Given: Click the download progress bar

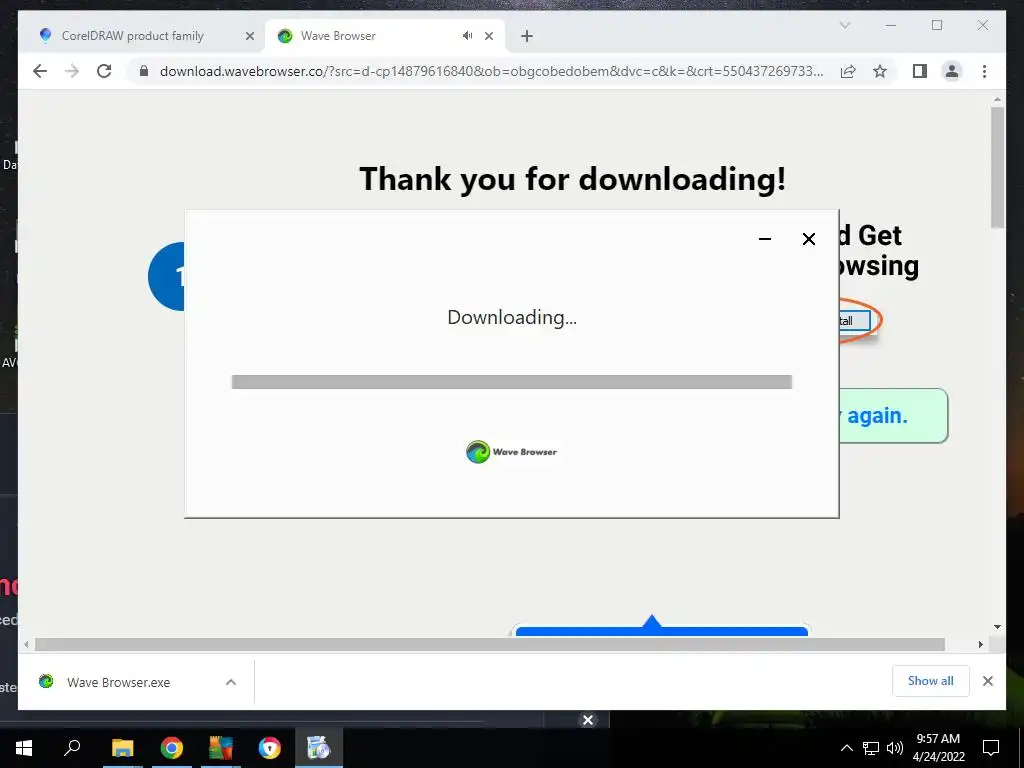Looking at the screenshot, I should click(x=512, y=382).
